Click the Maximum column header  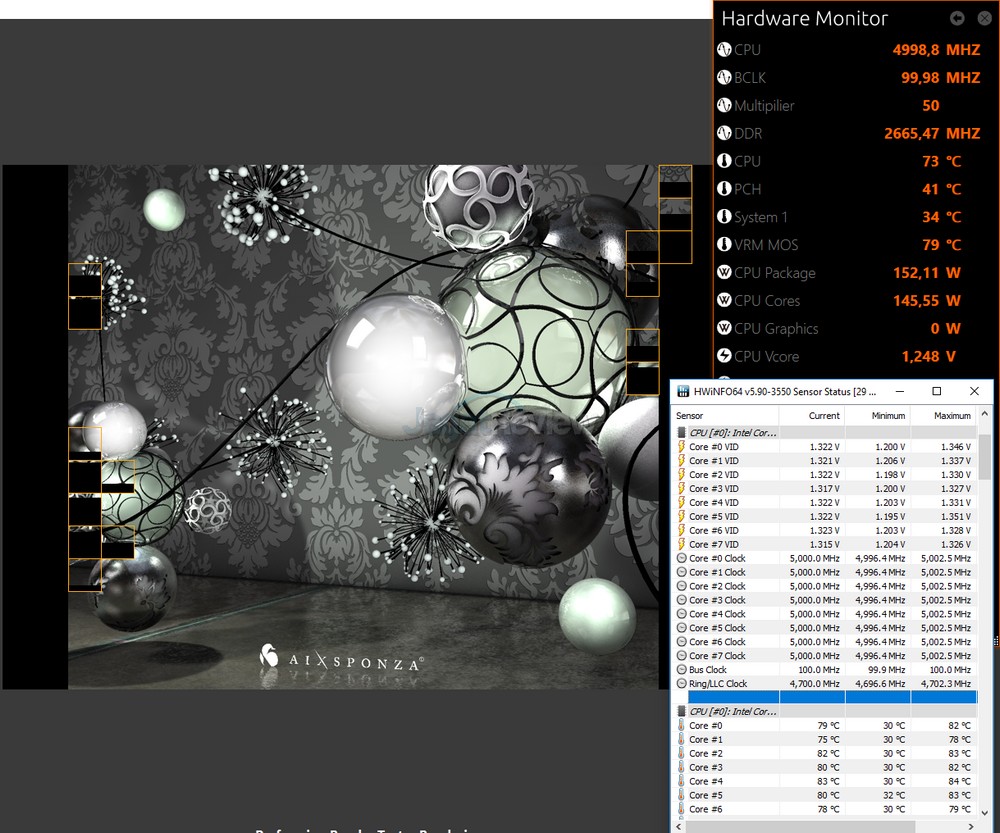[952, 415]
